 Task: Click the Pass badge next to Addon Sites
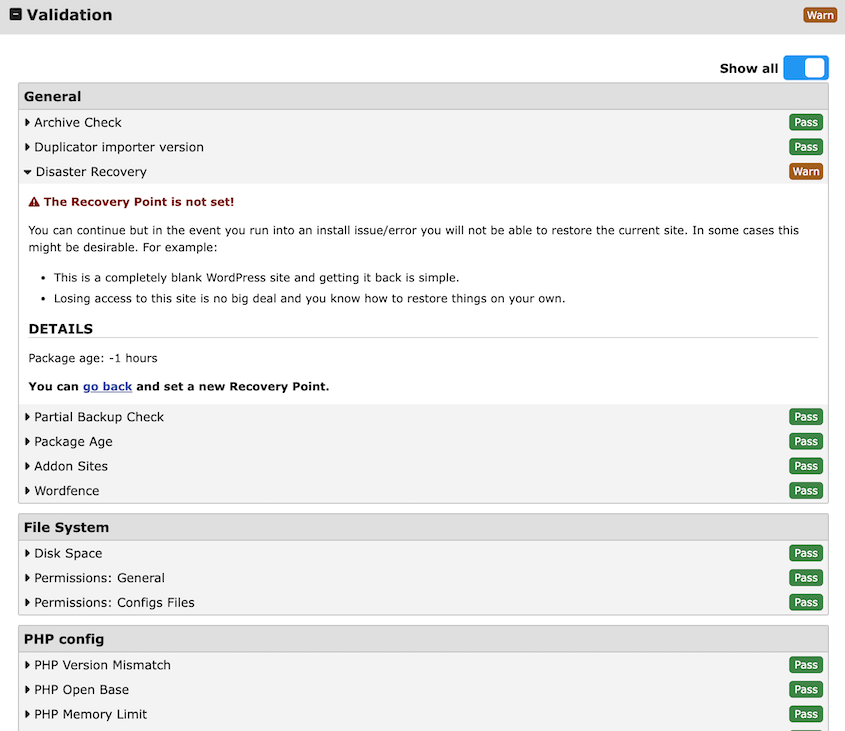coord(806,466)
